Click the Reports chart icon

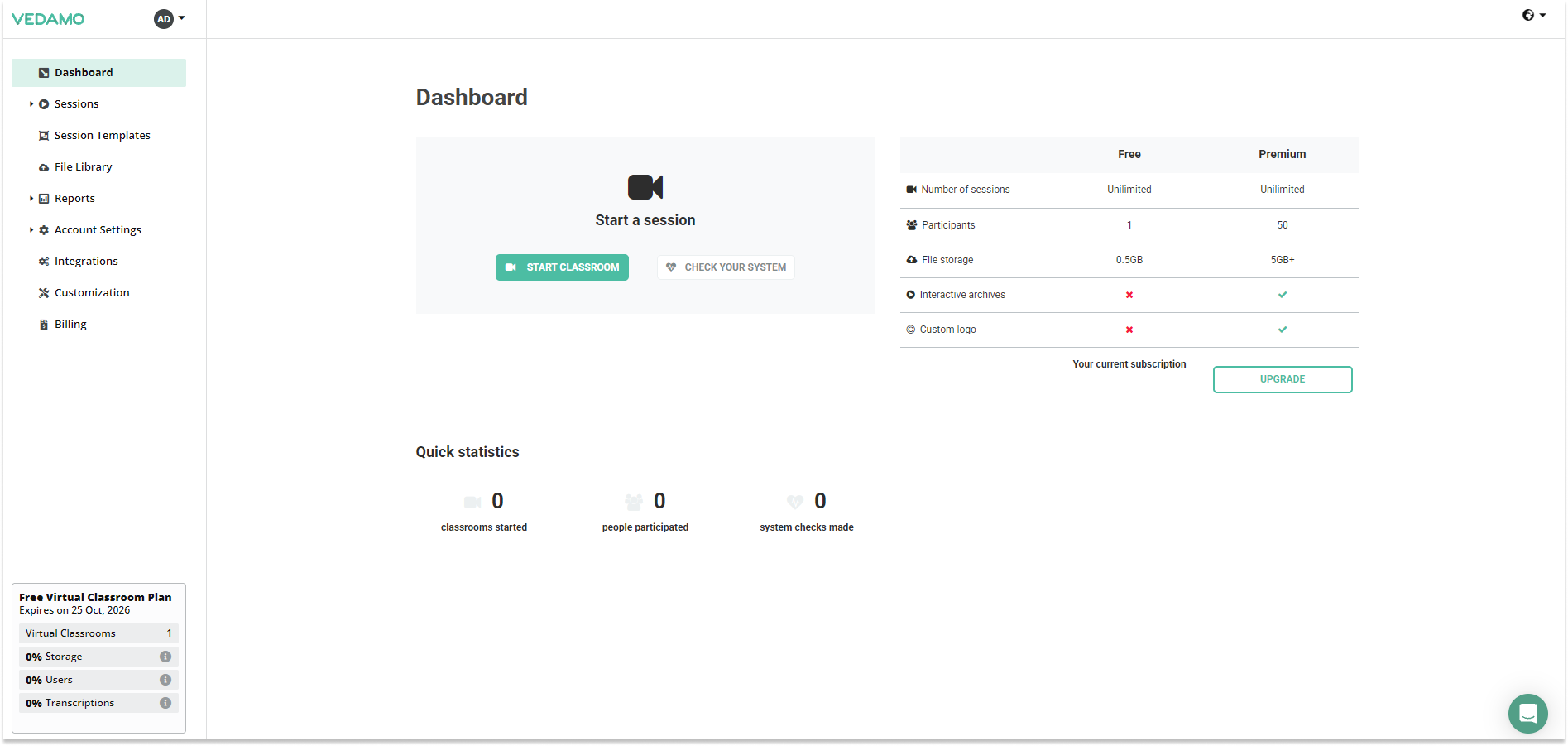click(44, 199)
